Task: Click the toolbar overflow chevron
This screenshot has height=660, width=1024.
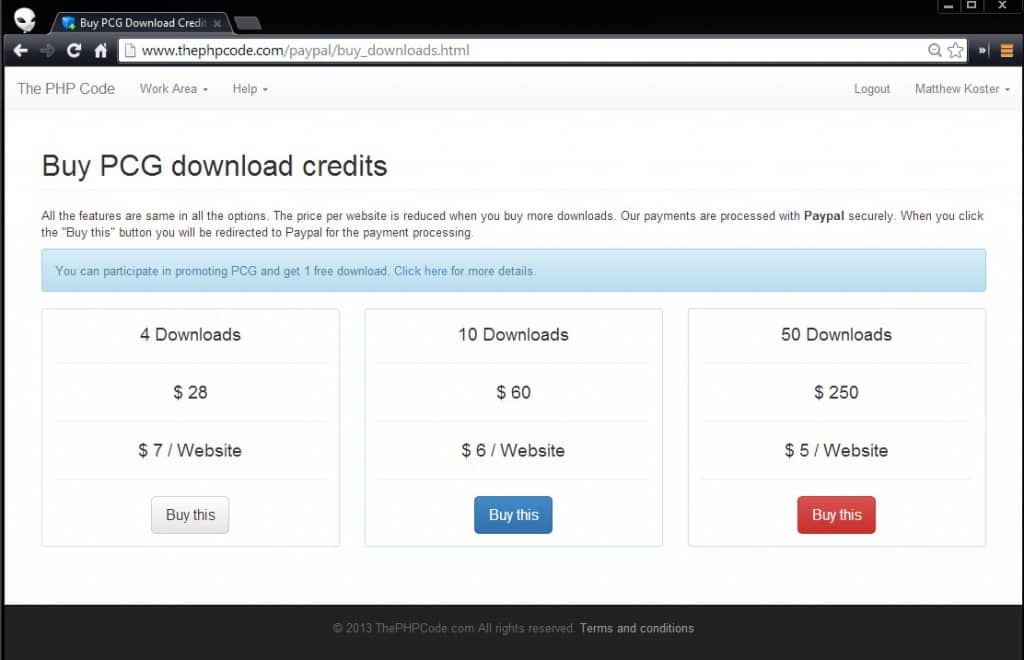Action: [981, 49]
